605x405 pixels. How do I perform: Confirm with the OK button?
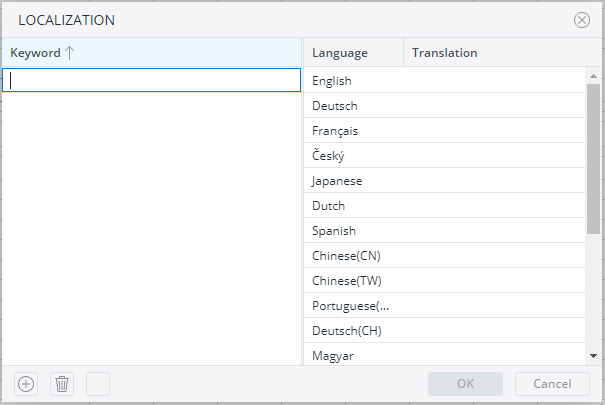465,384
